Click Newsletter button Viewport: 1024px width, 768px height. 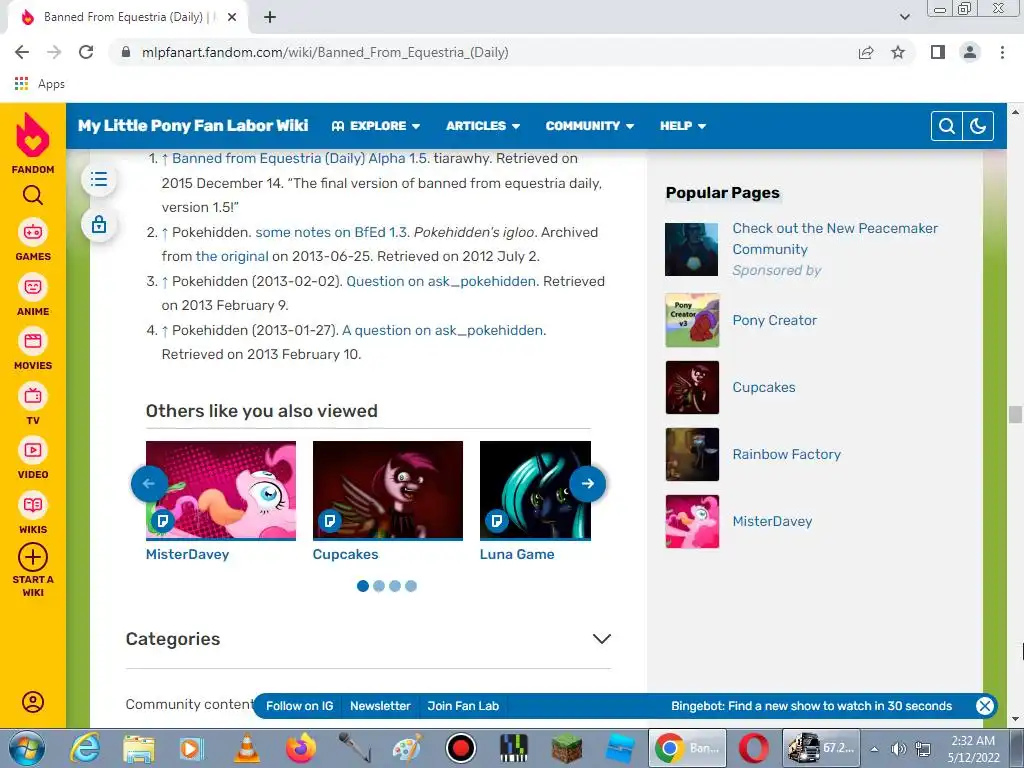[x=380, y=706]
